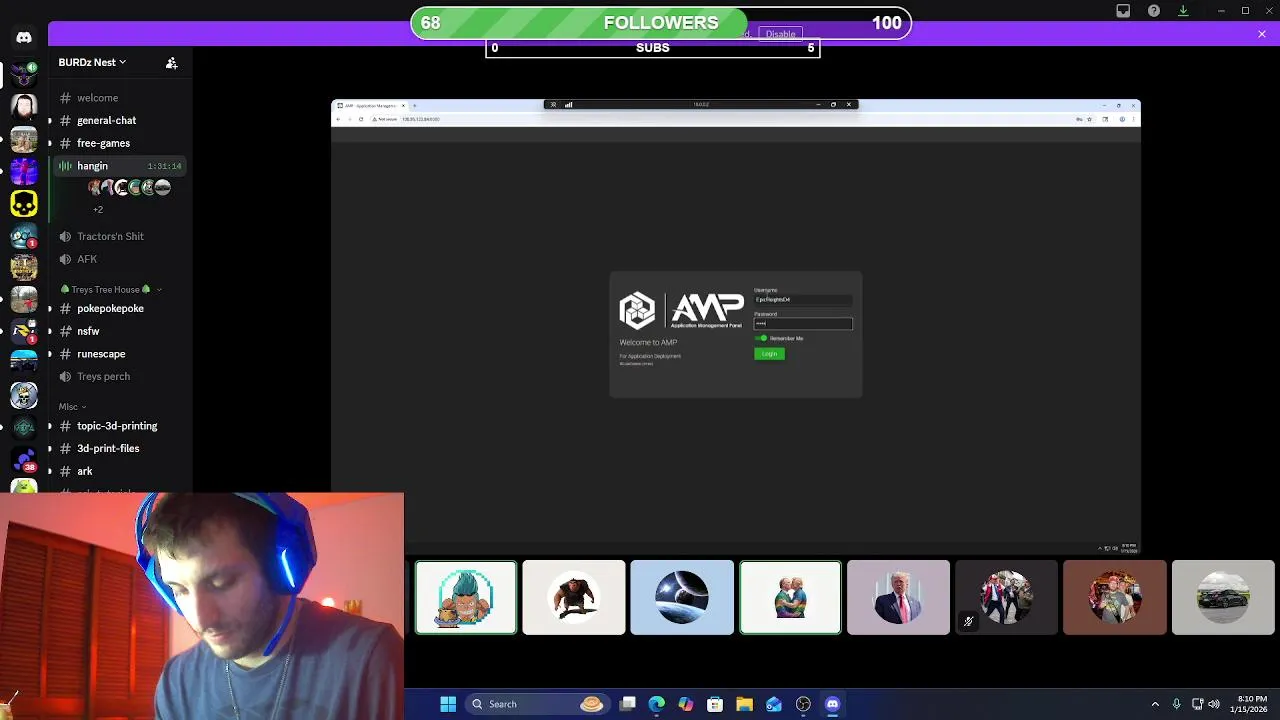This screenshot has width=1280, height=720.
Task: Collapse the Misc category
Action: 72,407
